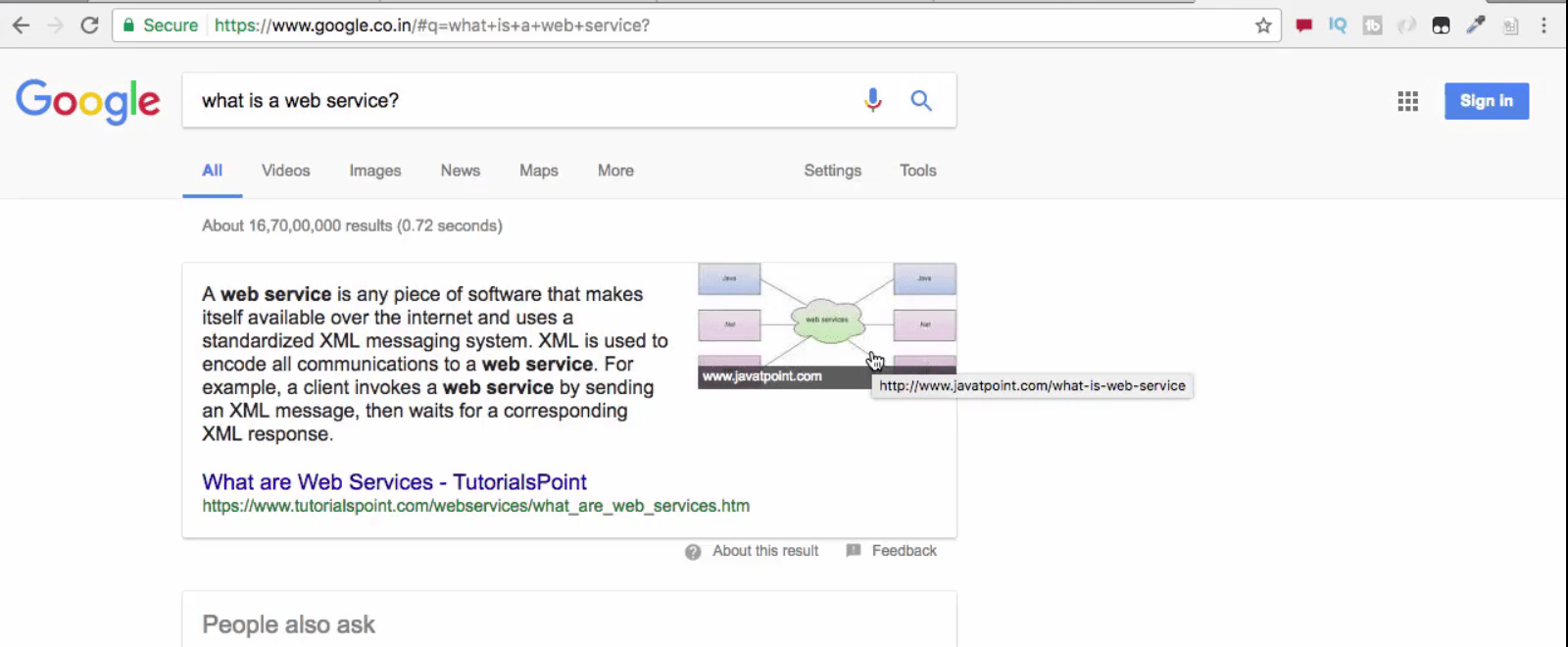
Task: Click the browser forward arrow
Action: [55, 25]
